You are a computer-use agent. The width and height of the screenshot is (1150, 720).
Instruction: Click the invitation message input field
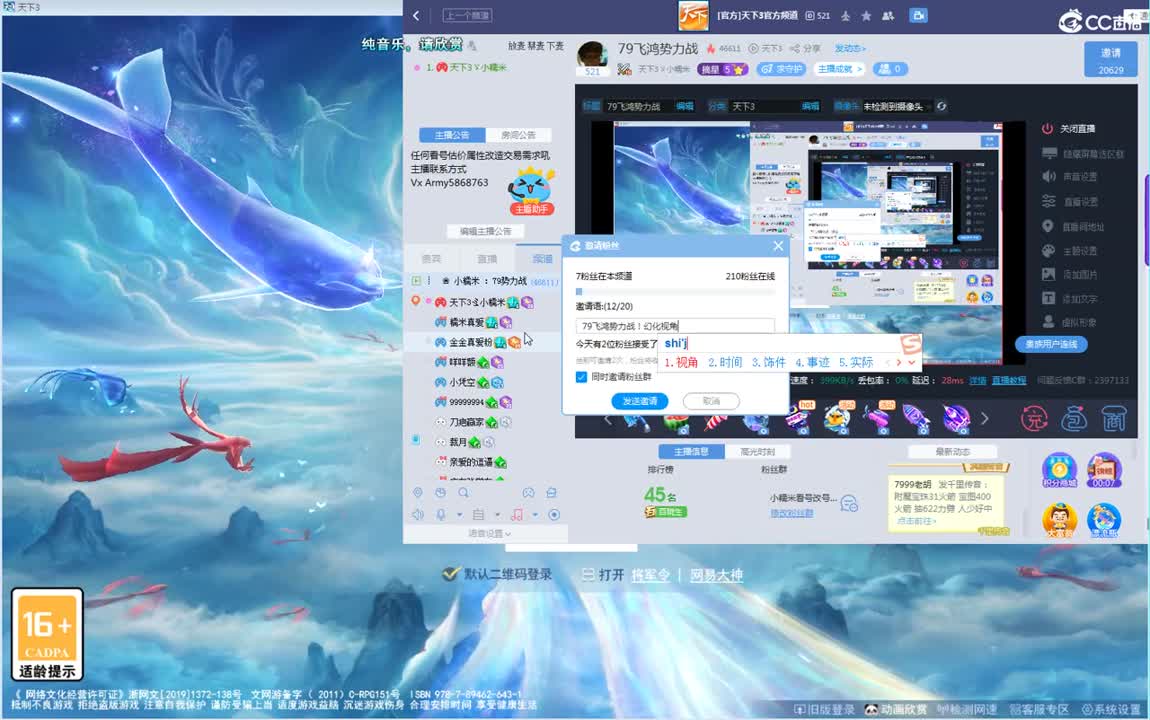coord(675,326)
